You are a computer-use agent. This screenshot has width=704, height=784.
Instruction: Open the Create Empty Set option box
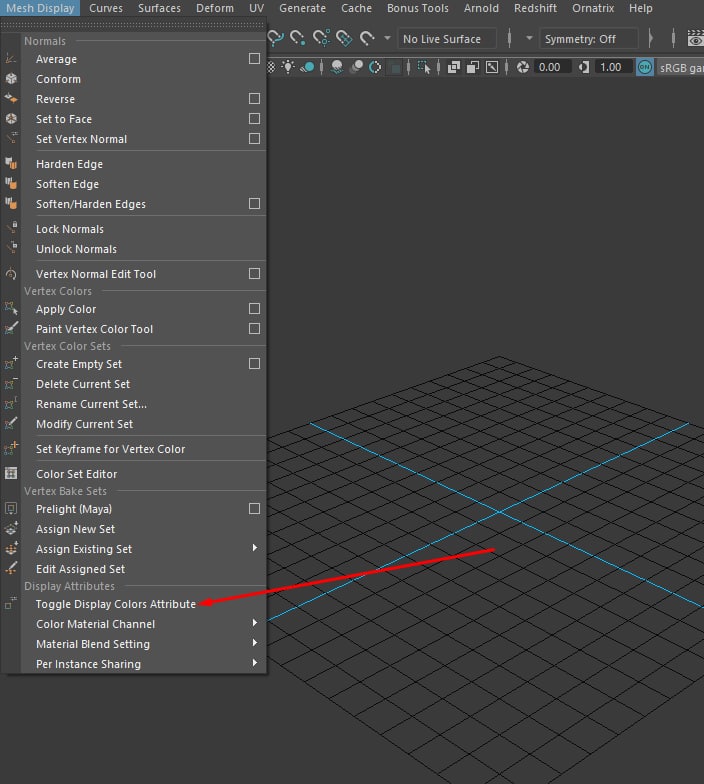coord(254,364)
